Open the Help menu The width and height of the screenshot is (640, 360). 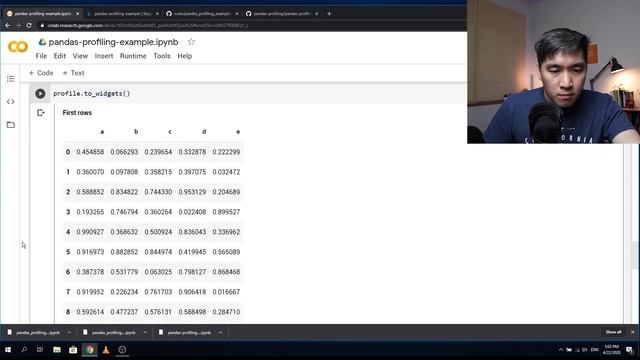pyautogui.click(x=184, y=56)
